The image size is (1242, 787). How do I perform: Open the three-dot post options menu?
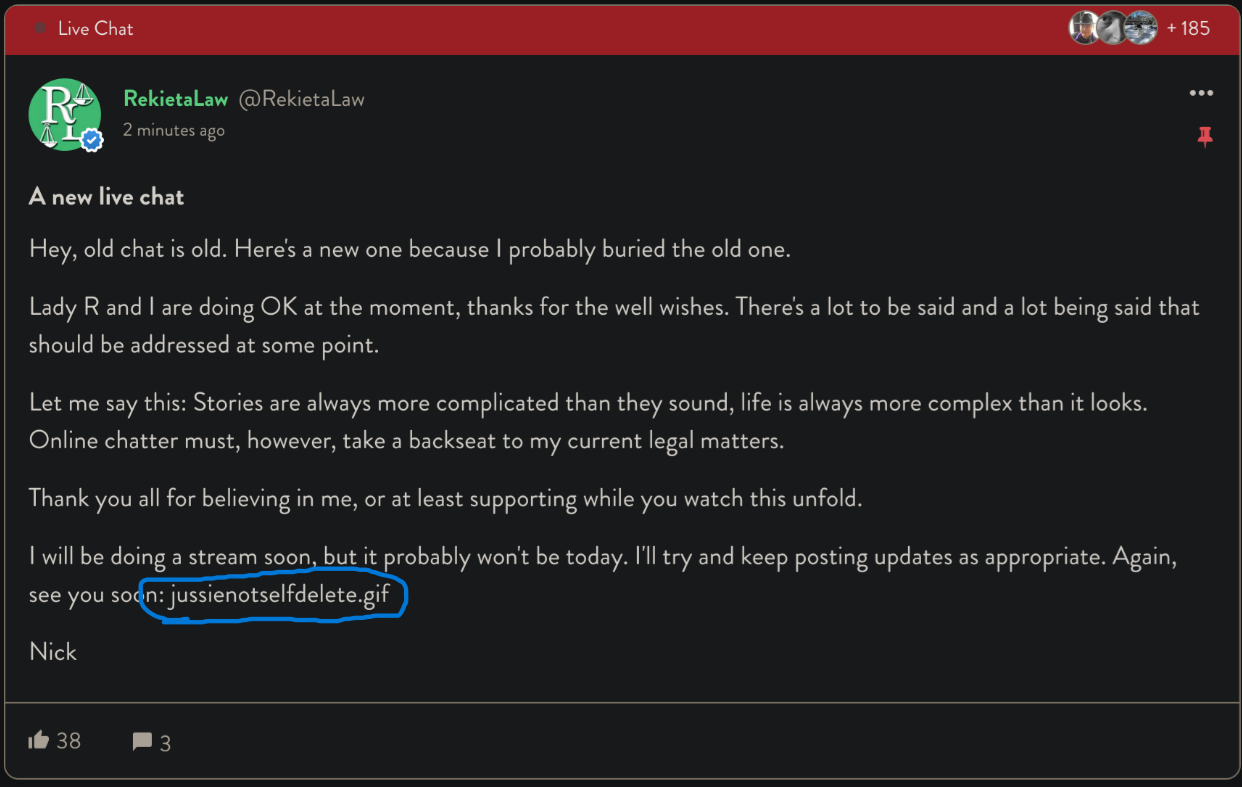[1201, 93]
